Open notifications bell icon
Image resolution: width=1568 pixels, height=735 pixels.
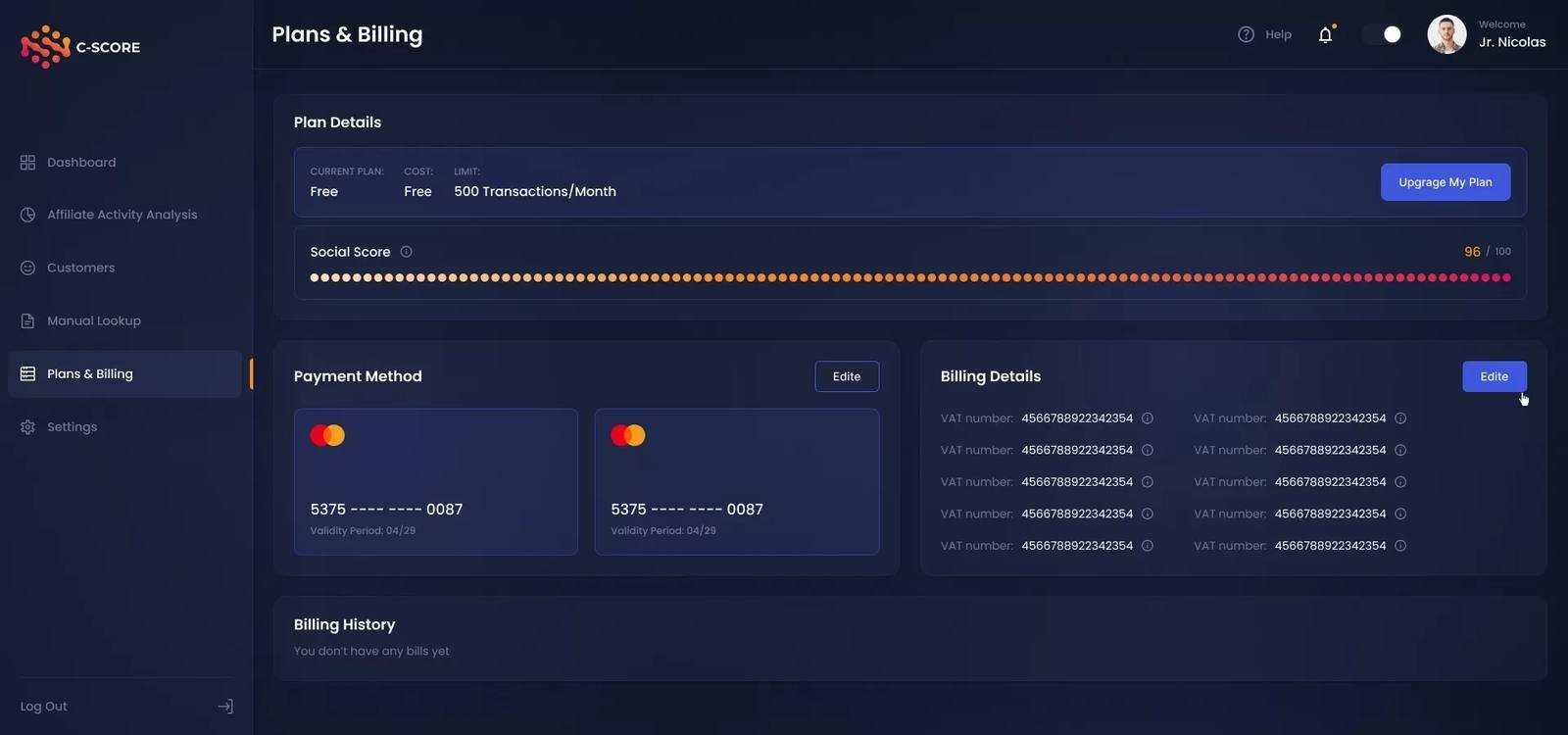[x=1326, y=34]
